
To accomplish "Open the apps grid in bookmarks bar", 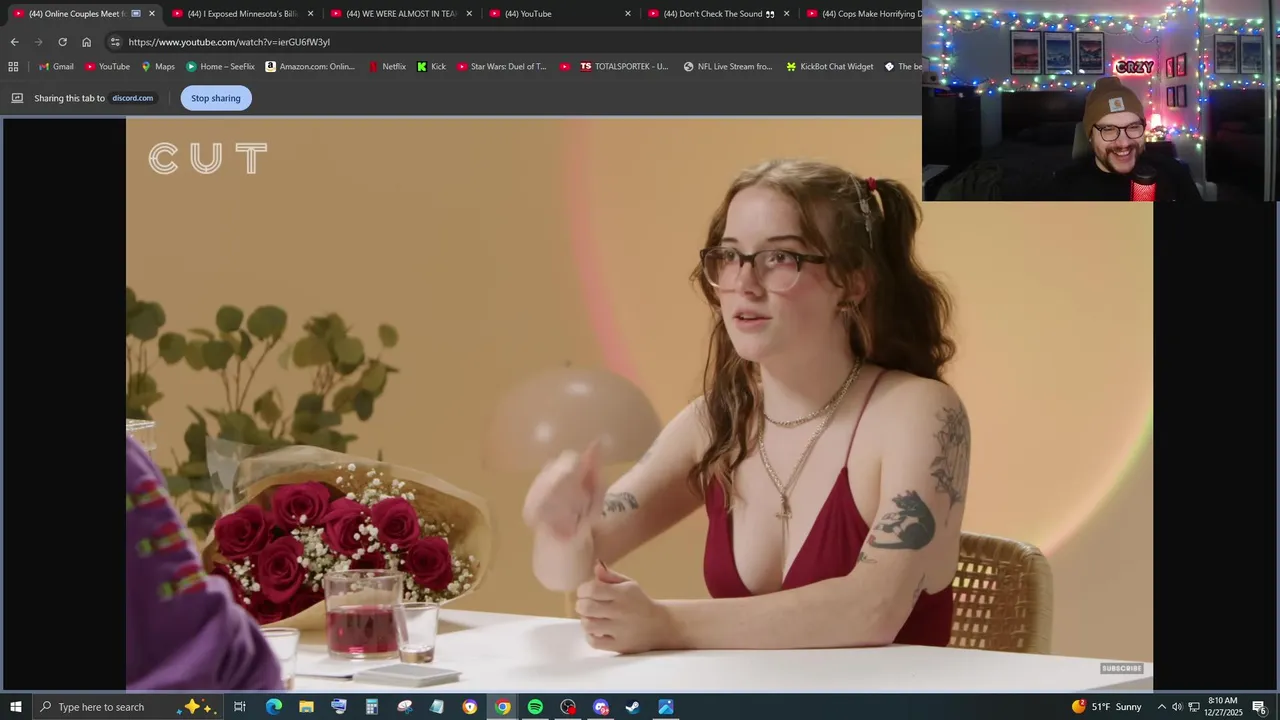I will click(x=13, y=67).
